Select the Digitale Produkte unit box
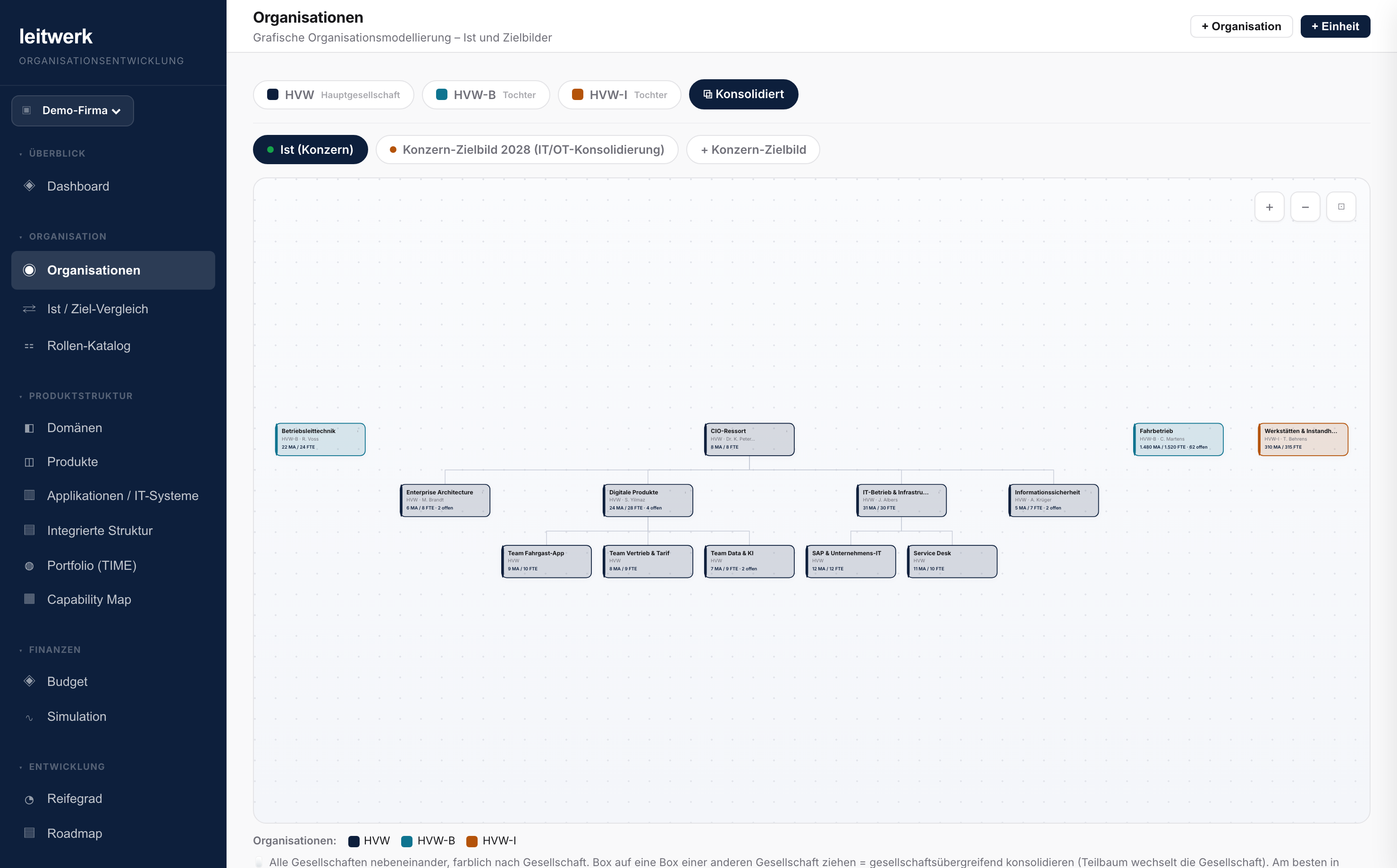The image size is (1397, 868). coord(648,501)
